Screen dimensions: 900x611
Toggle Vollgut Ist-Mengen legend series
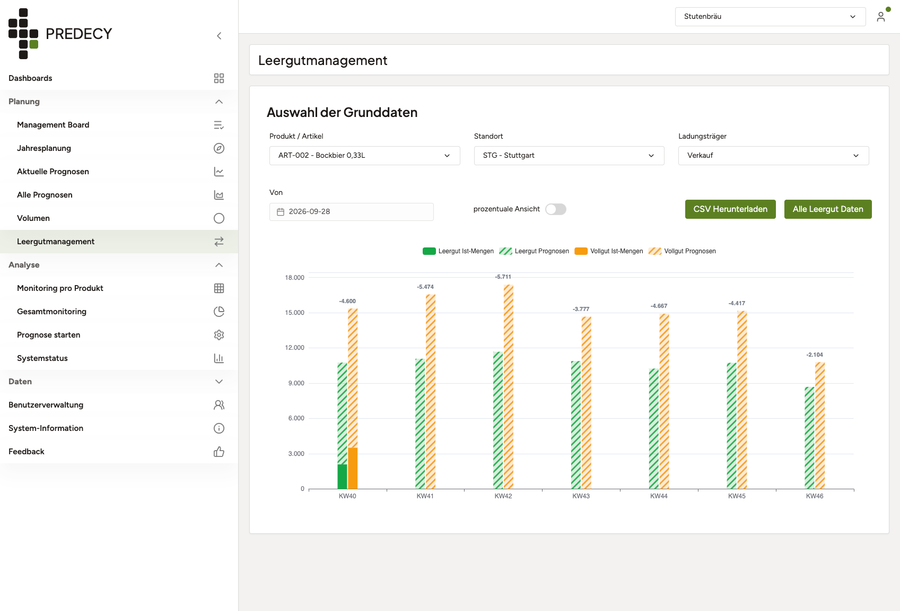(x=609, y=251)
